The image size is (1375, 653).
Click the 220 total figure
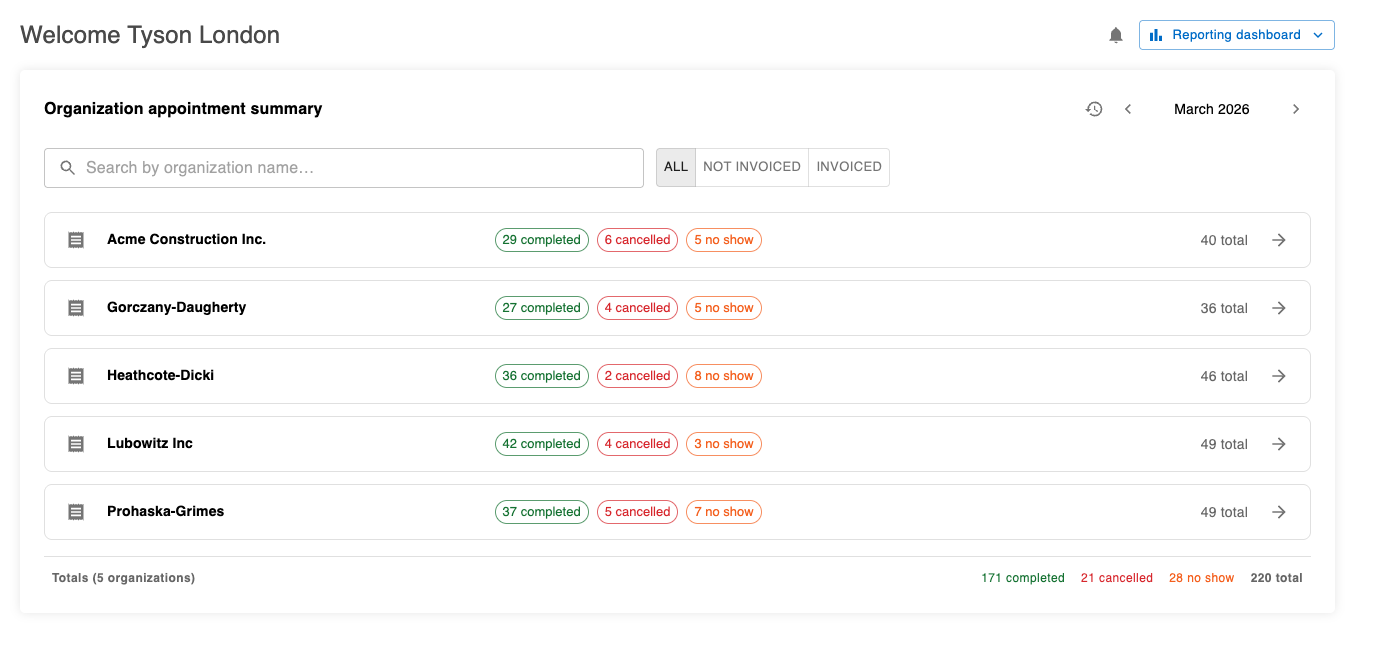[x=1277, y=578]
